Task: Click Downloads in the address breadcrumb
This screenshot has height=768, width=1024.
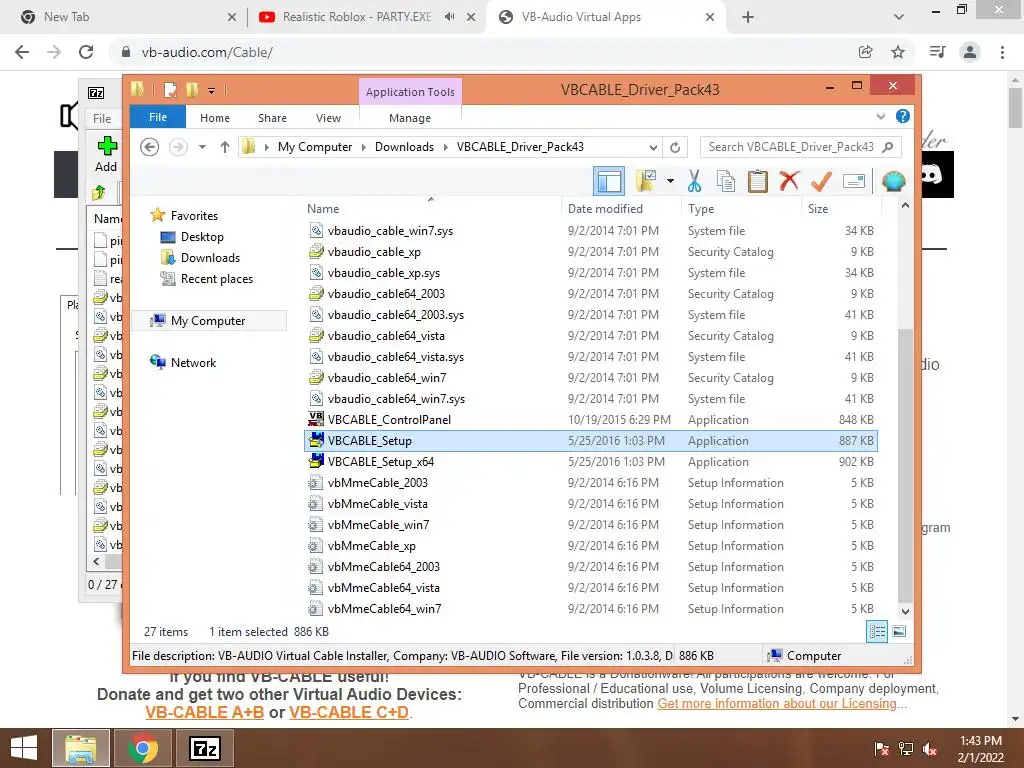Action: (404, 147)
